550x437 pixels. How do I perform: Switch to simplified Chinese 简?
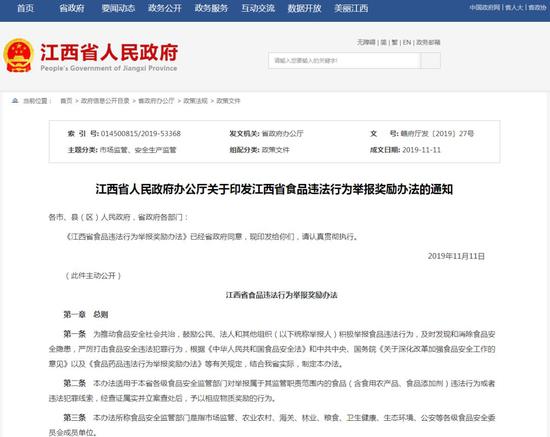point(384,42)
